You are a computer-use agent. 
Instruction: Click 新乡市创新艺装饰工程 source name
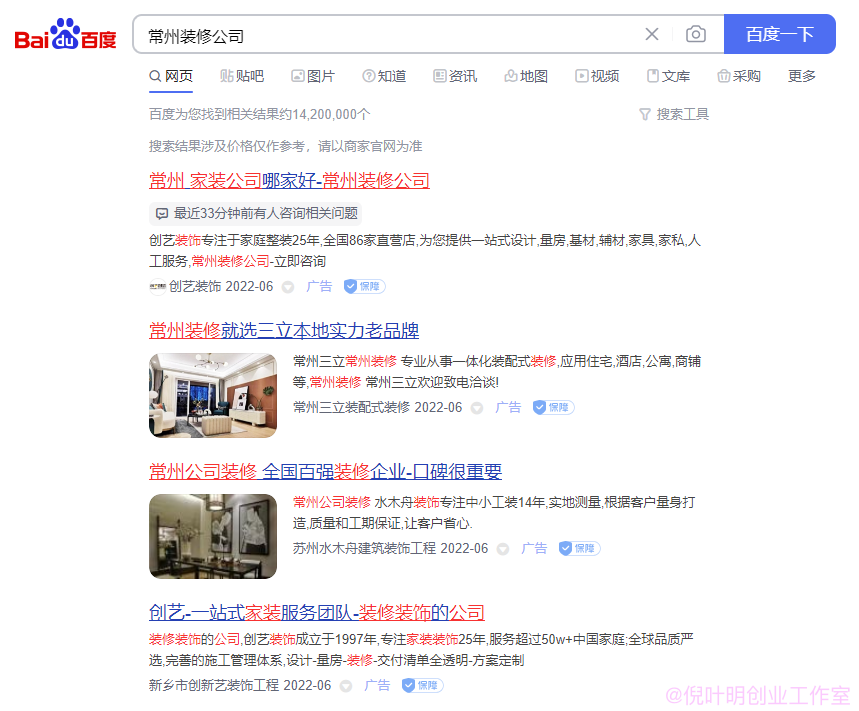214,685
